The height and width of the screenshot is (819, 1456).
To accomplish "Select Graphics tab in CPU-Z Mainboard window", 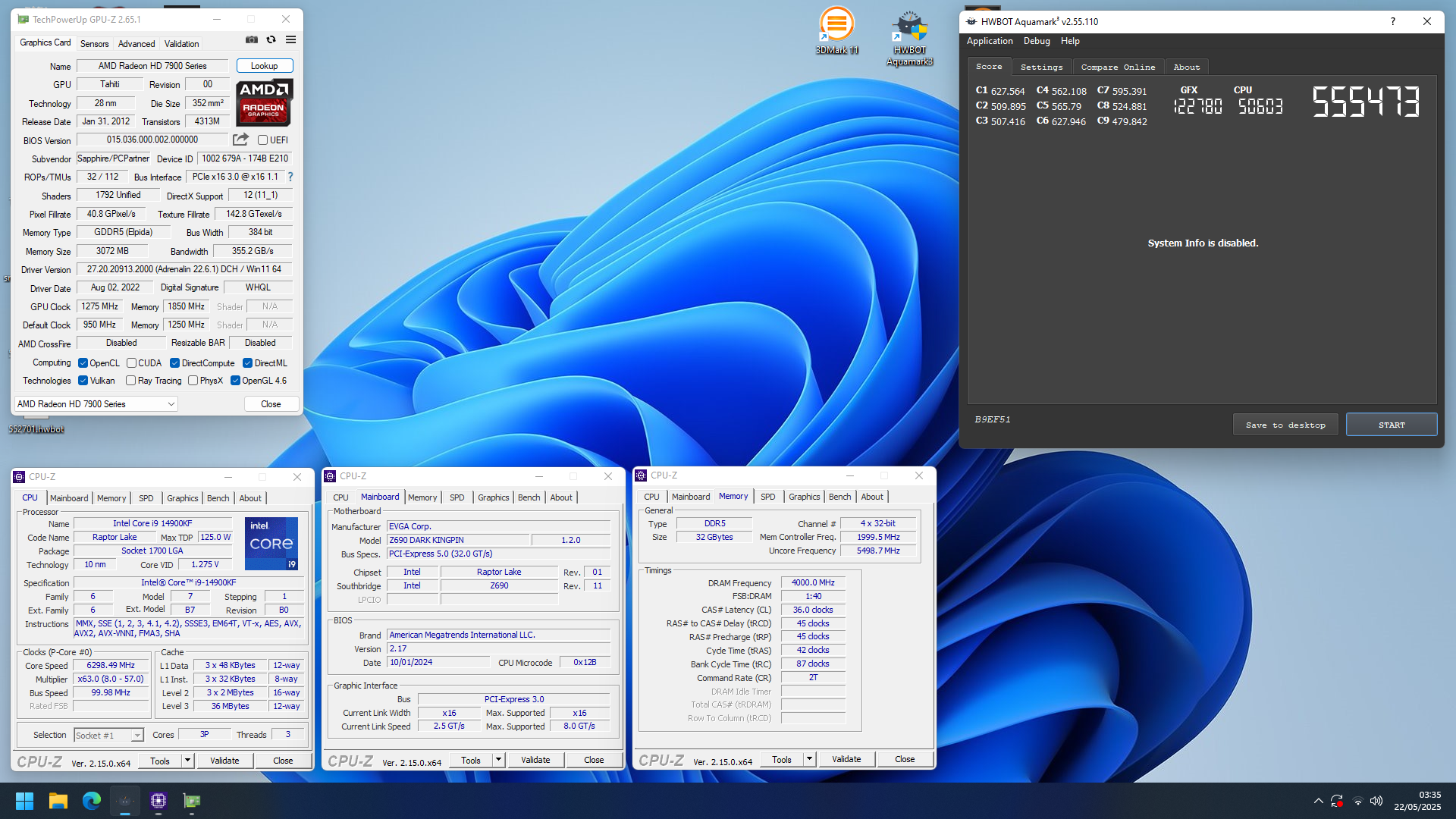I will pos(493,497).
